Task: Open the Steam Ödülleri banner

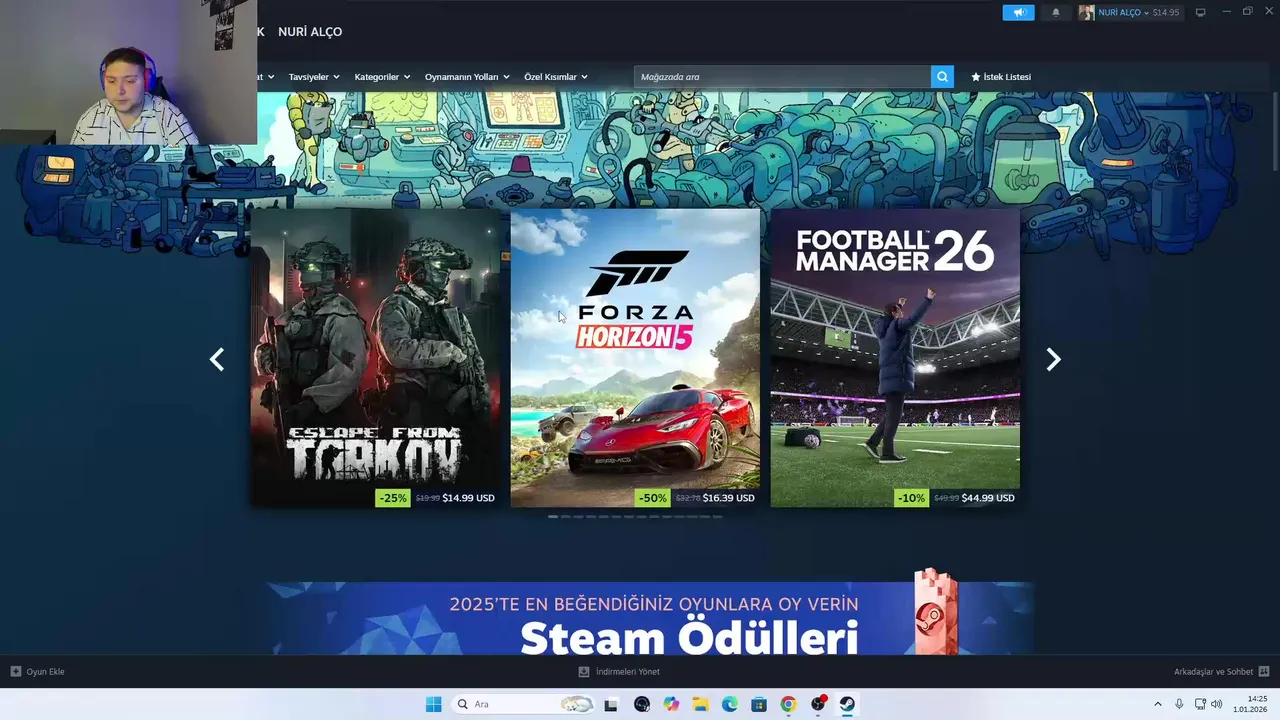Action: 650,618
